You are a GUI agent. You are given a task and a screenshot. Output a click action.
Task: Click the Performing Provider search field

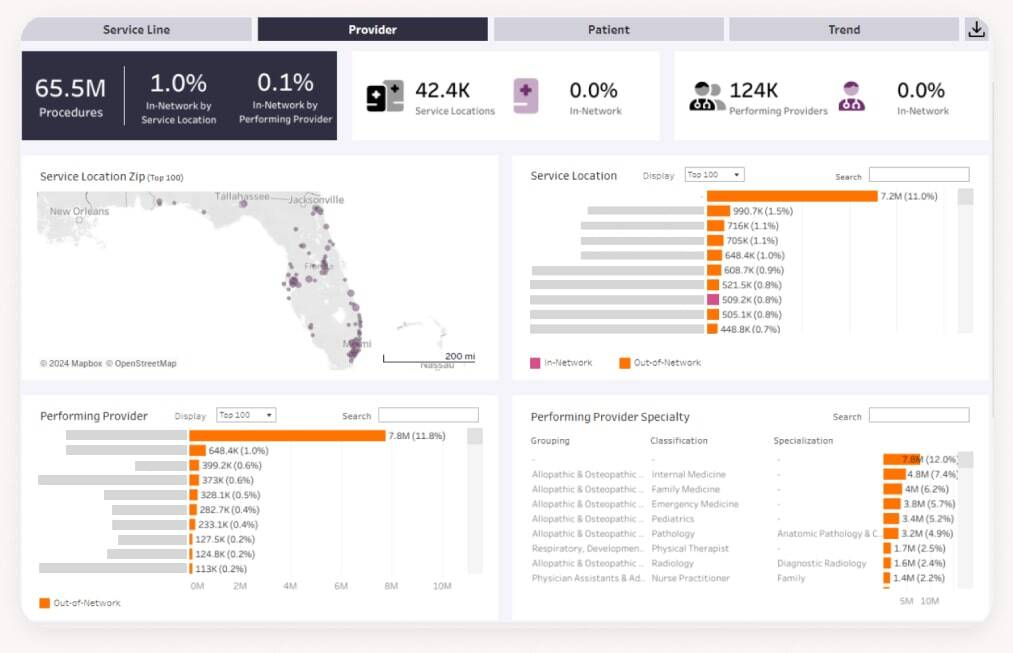point(428,415)
